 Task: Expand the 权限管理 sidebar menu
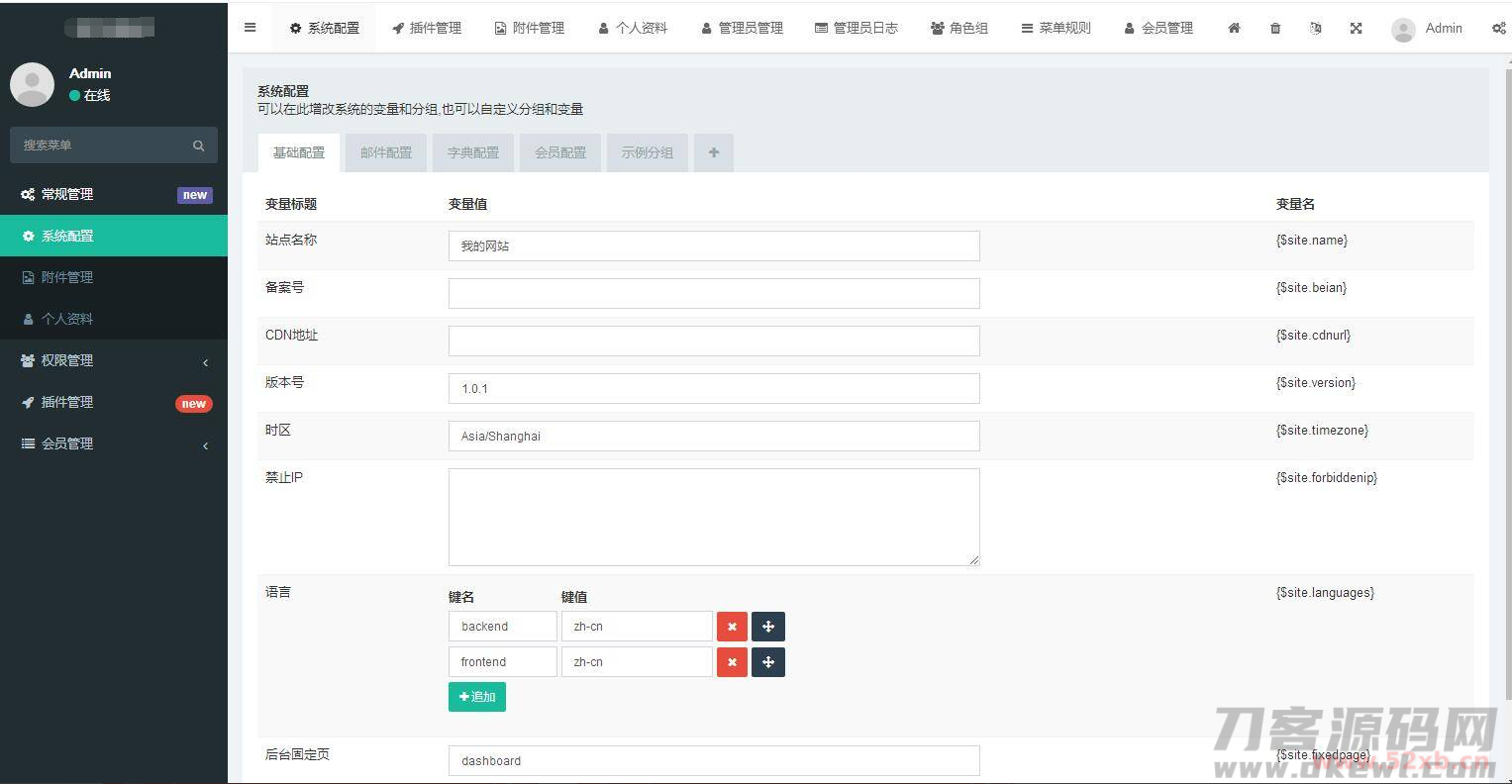pyautogui.click(x=114, y=361)
